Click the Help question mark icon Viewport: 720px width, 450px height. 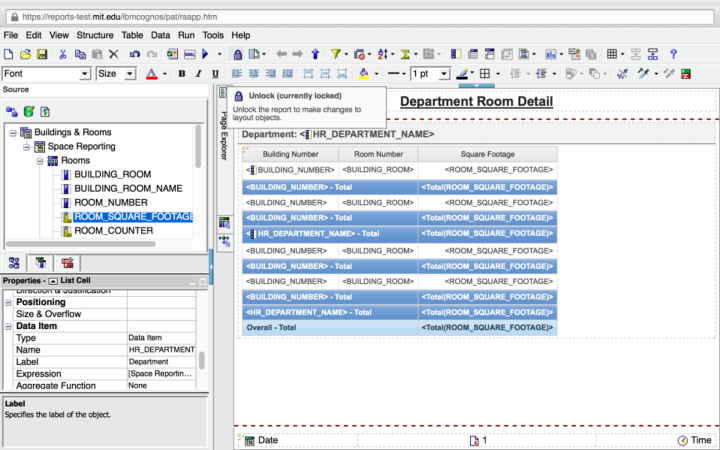674,54
